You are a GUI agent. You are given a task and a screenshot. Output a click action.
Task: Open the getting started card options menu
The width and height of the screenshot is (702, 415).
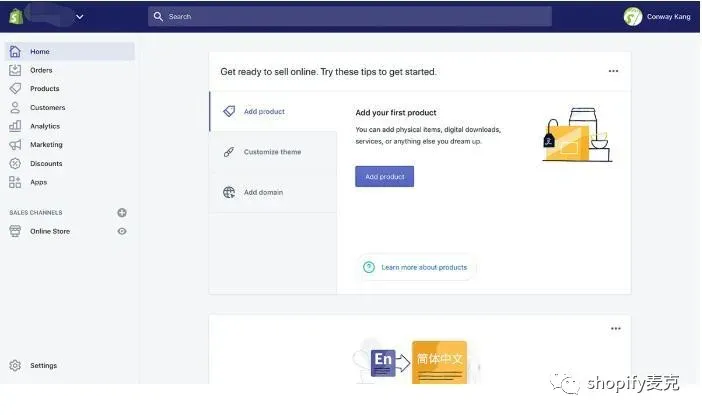click(613, 71)
